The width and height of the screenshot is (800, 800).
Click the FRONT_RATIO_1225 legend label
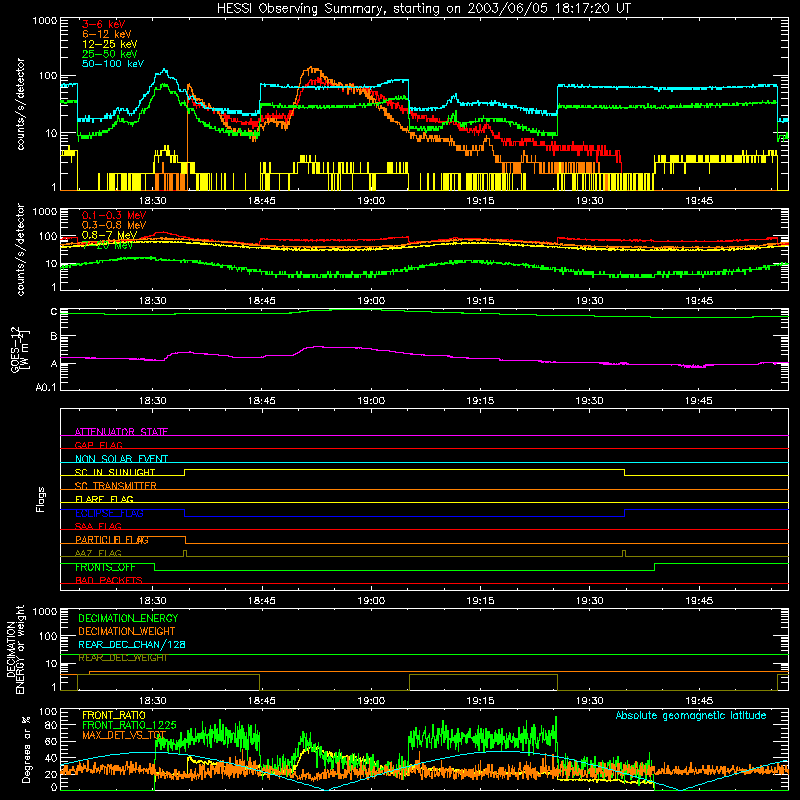pyautogui.click(x=129, y=725)
